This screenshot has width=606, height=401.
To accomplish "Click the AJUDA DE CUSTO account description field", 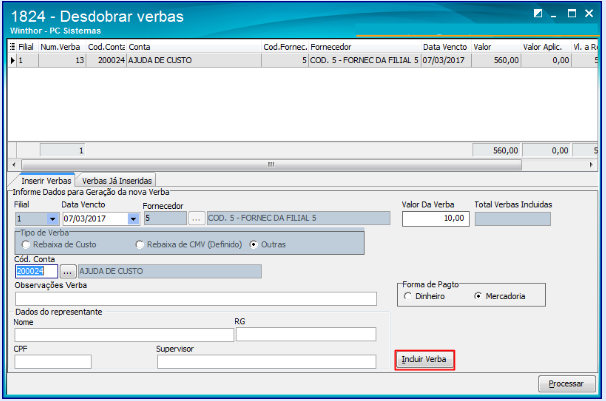I will pyautogui.click(x=170, y=271).
